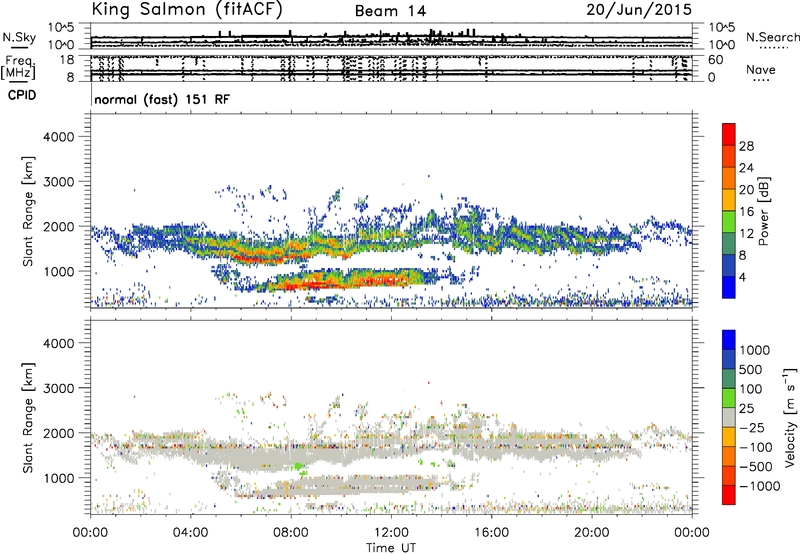The height and width of the screenshot is (554, 800).
Task: Pick the bright blue bottom segment of power colorbar
Action: tap(729, 287)
